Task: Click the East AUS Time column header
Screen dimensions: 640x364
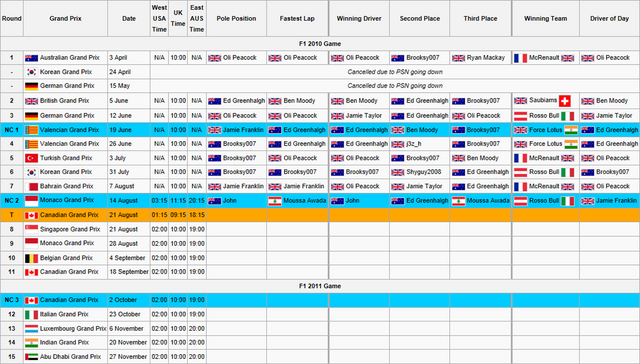Action: (x=197, y=18)
